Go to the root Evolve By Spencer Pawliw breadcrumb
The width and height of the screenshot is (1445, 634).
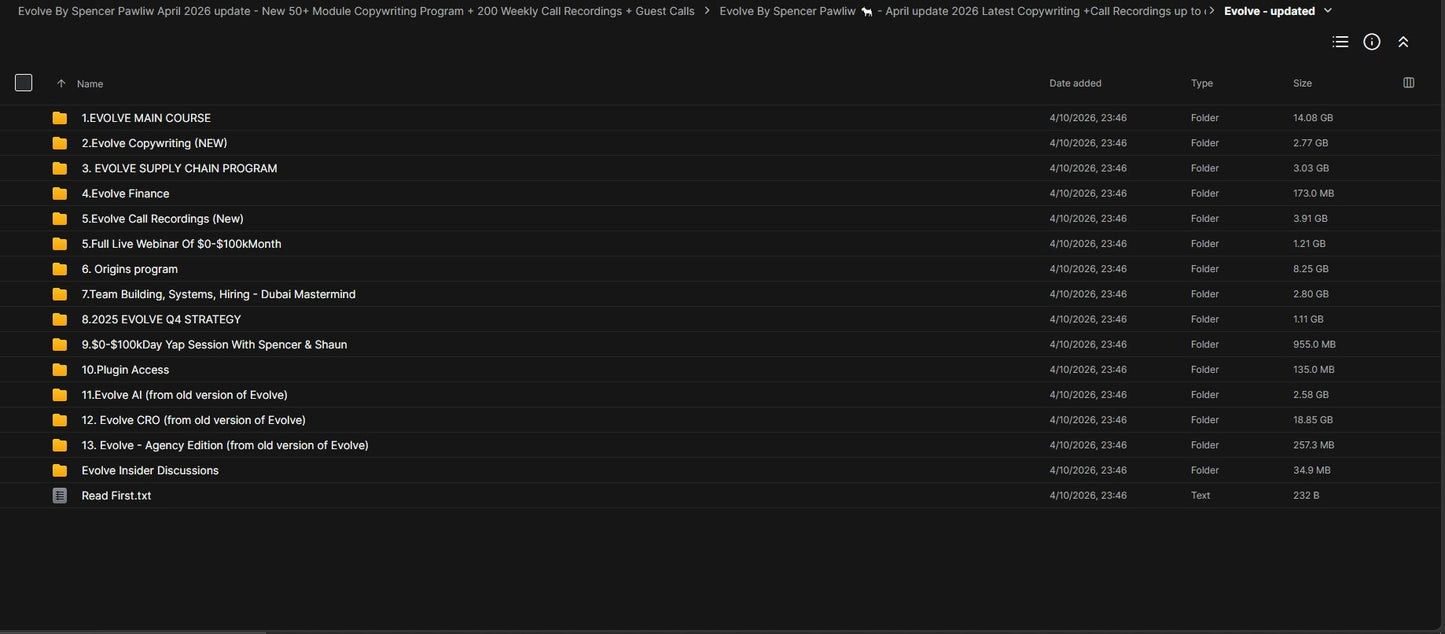[x=356, y=11]
